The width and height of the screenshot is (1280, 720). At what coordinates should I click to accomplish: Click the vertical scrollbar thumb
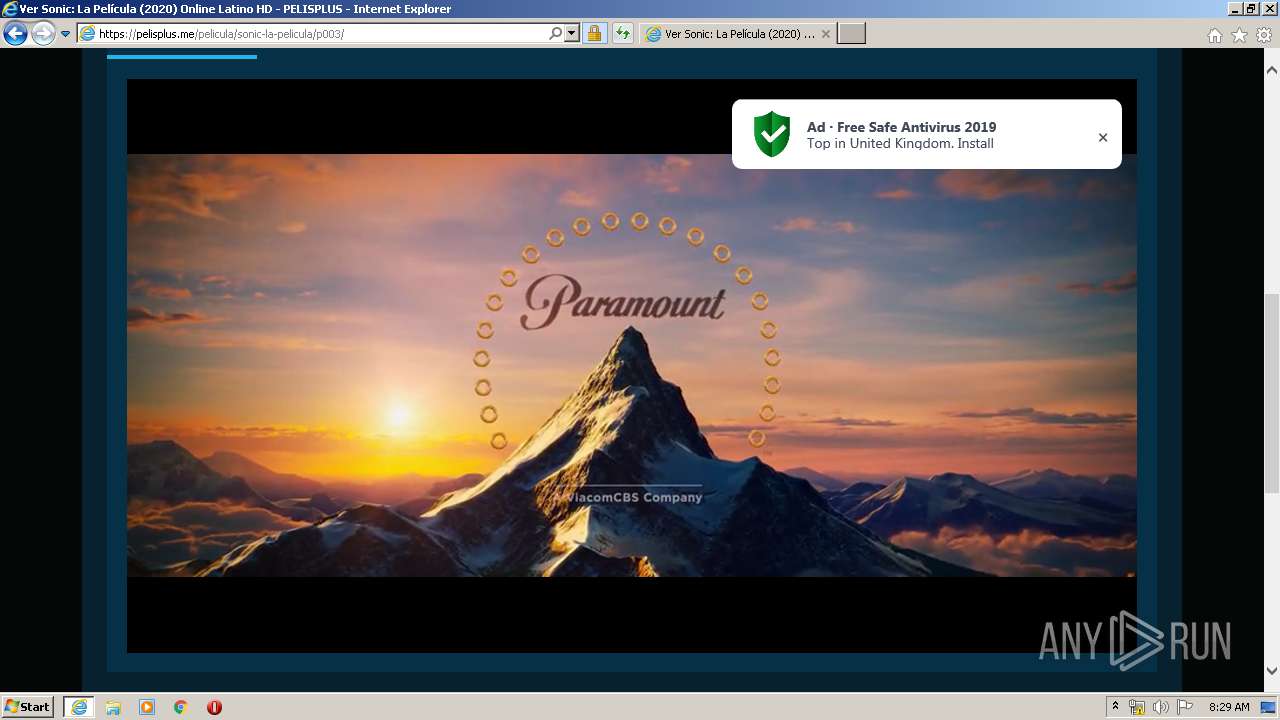(x=1272, y=394)
